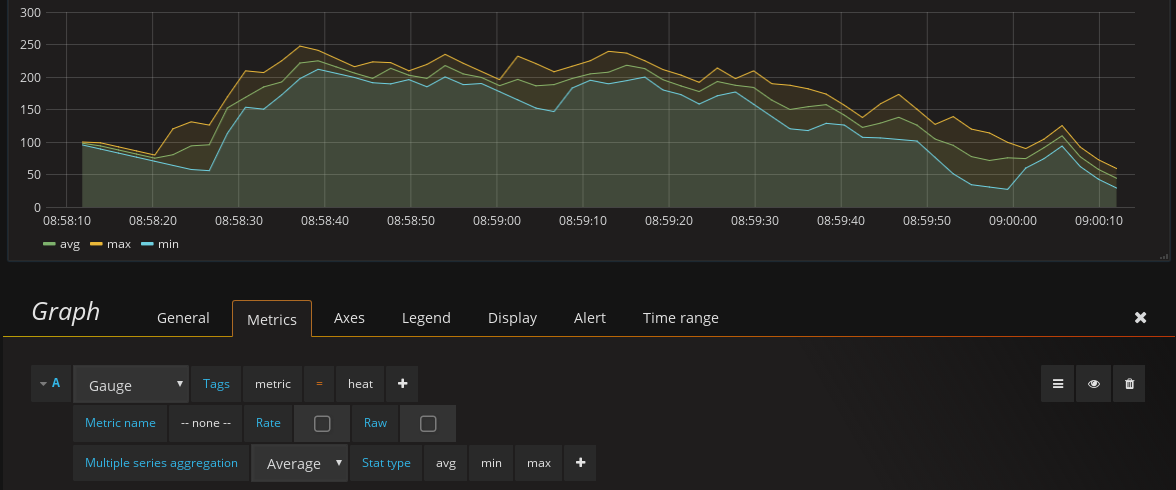This screenshot has height=490, width=1176.
Task: Click the '=' tag operator
Action: [x=319, y=383]
